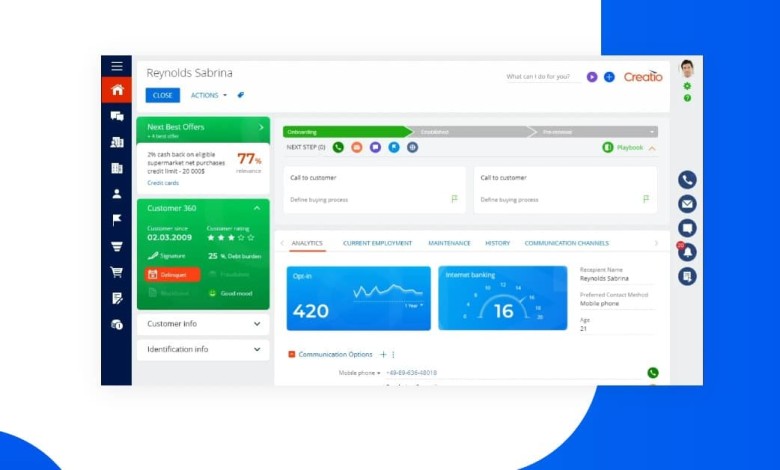Image resolution: width=780 pixels, height=470 pixels.
Task: Expand the Customer Info section
Action: pos(203,324)
